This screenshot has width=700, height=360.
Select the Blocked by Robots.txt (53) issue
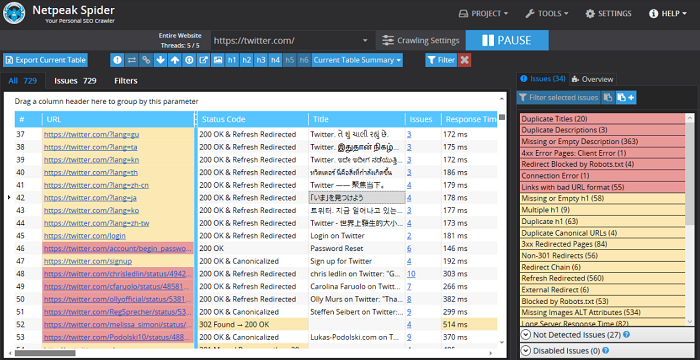[x=603, y=301]
